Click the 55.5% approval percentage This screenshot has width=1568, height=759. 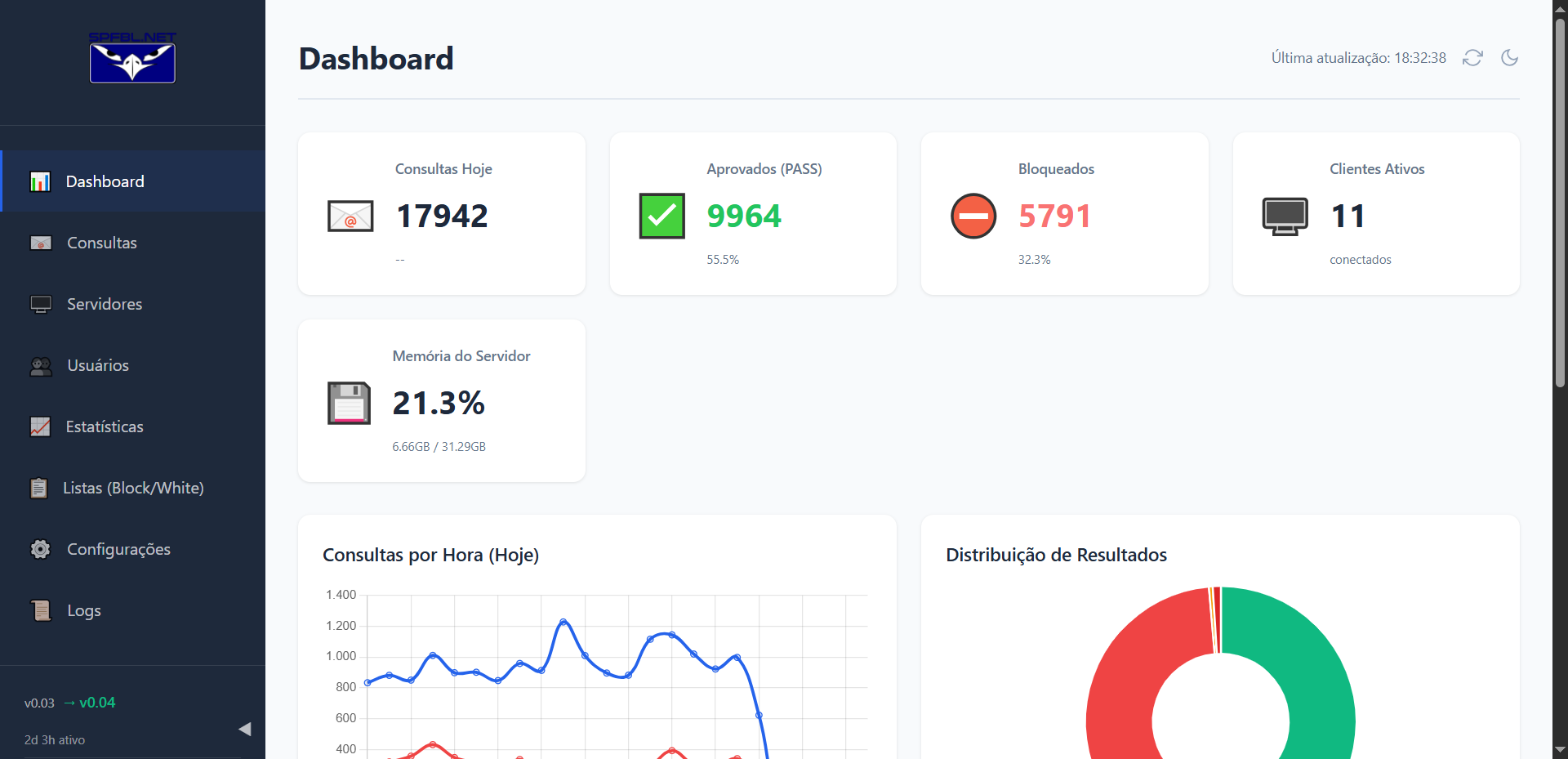tap(723, 260)
